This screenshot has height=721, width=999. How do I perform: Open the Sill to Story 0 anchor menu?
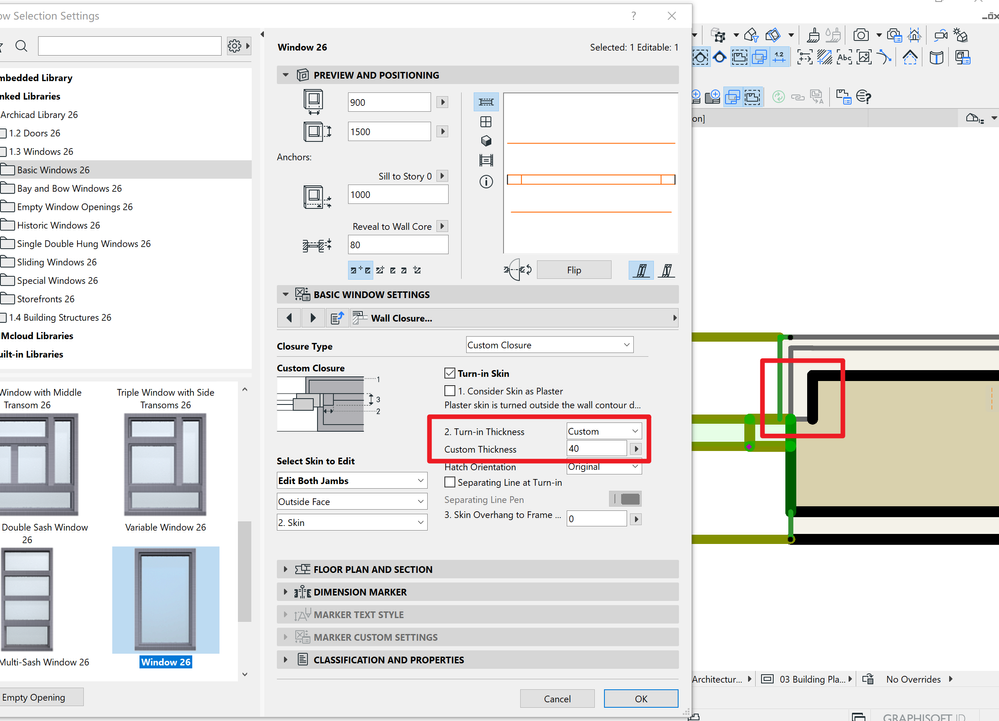pos(442,176)
